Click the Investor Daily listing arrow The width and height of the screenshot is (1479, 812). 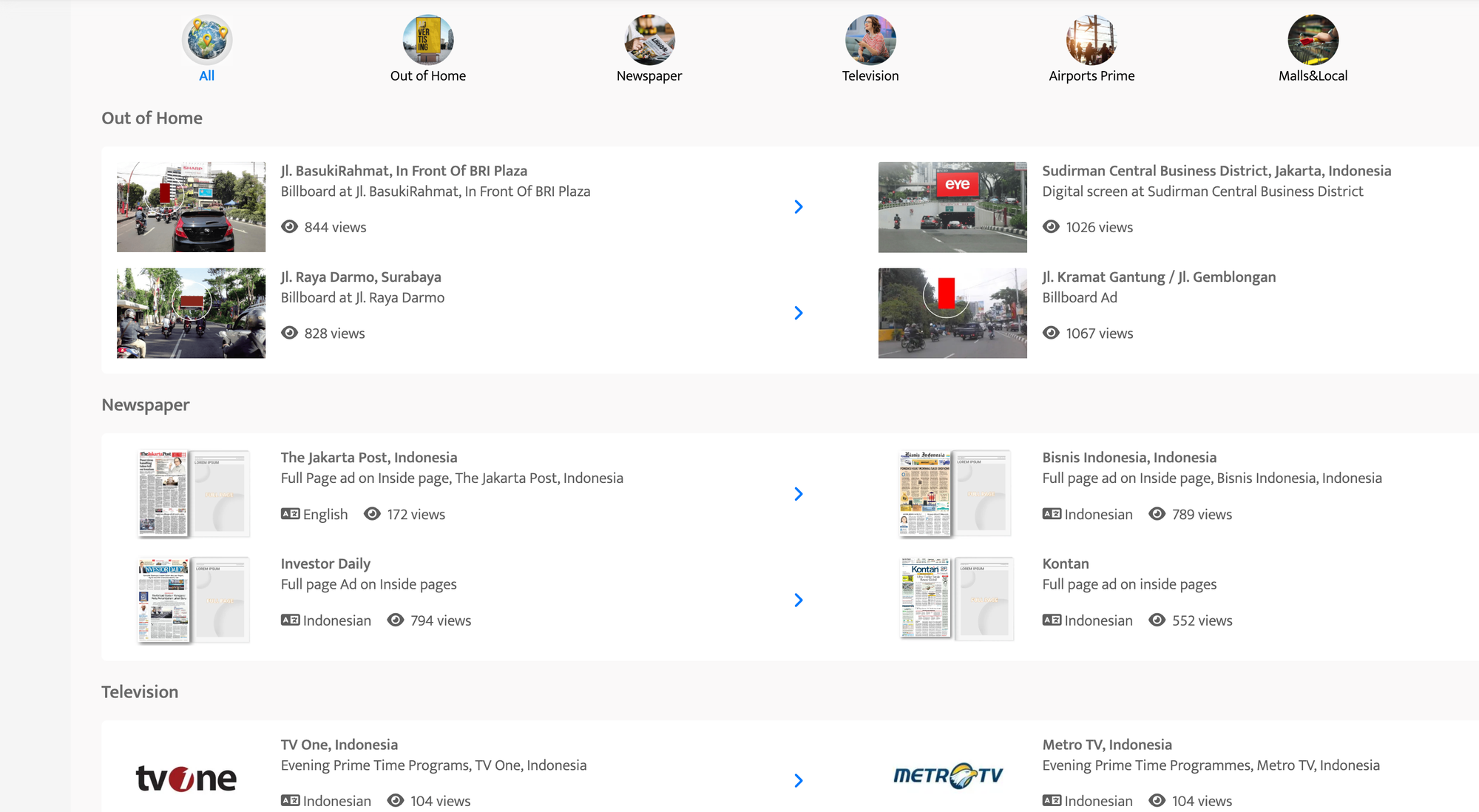[x=798, y=600]
